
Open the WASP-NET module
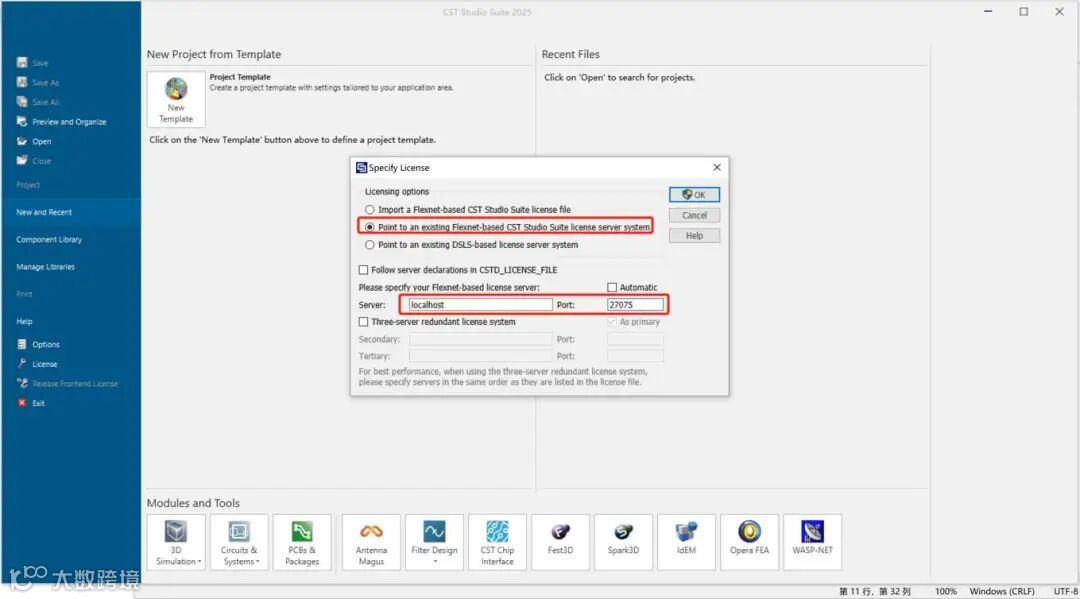[x=812, y=543]
